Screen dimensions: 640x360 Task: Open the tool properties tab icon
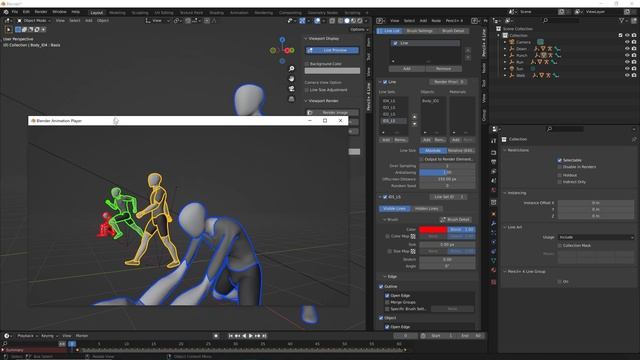pos(493,141)
